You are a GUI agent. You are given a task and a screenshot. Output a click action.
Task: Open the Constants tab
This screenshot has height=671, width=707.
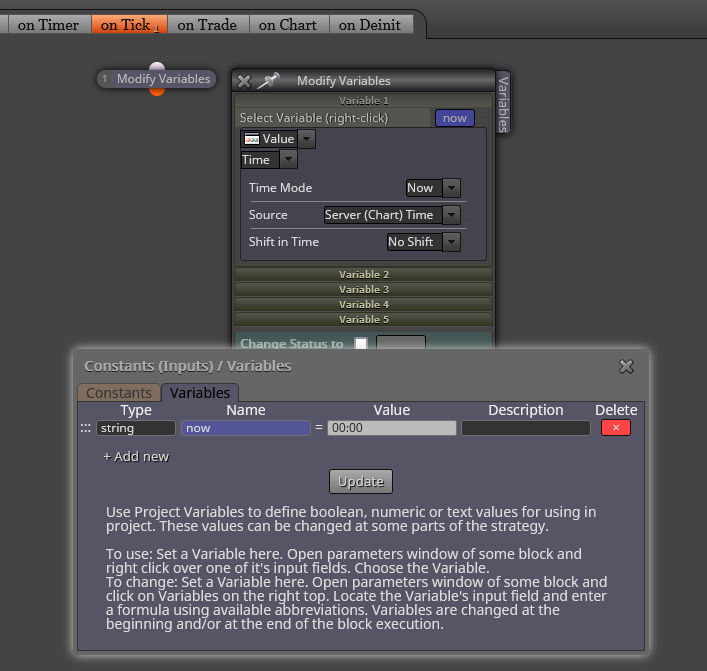click(x=119, y=392)
